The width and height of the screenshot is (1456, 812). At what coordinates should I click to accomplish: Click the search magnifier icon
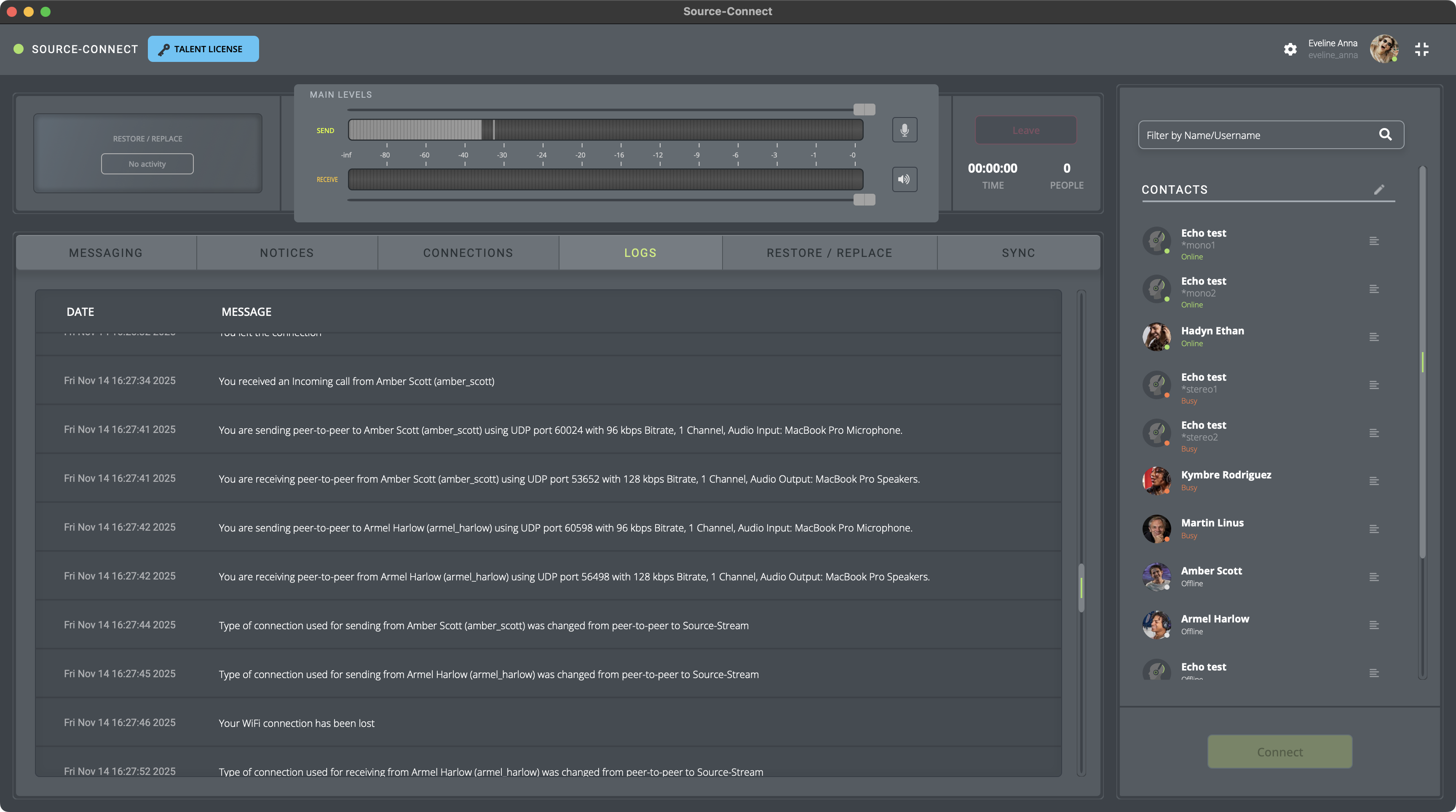(x=1385, y=134)
